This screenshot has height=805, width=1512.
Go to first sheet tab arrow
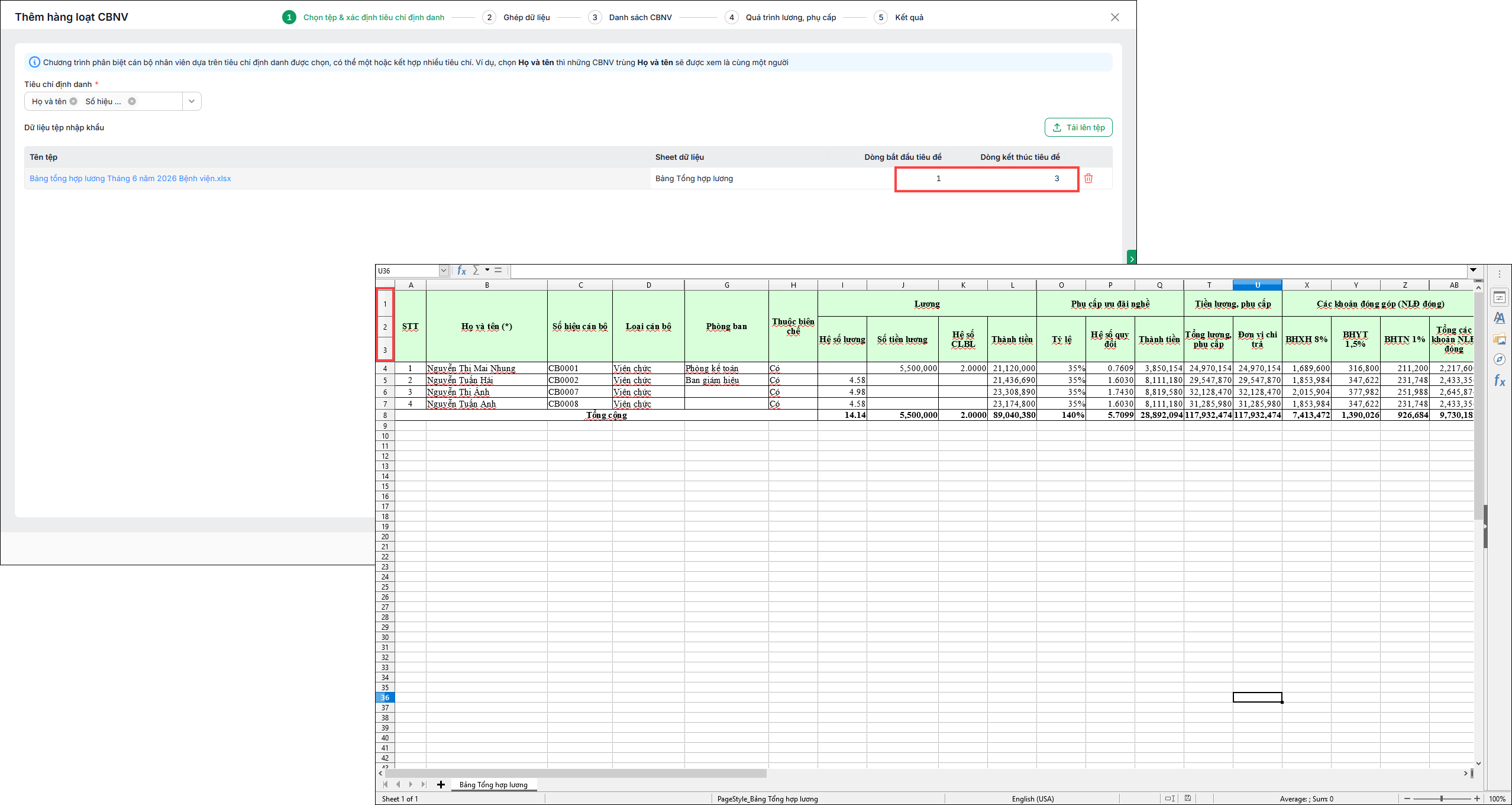pyautogui.click(x=386, y=785)
